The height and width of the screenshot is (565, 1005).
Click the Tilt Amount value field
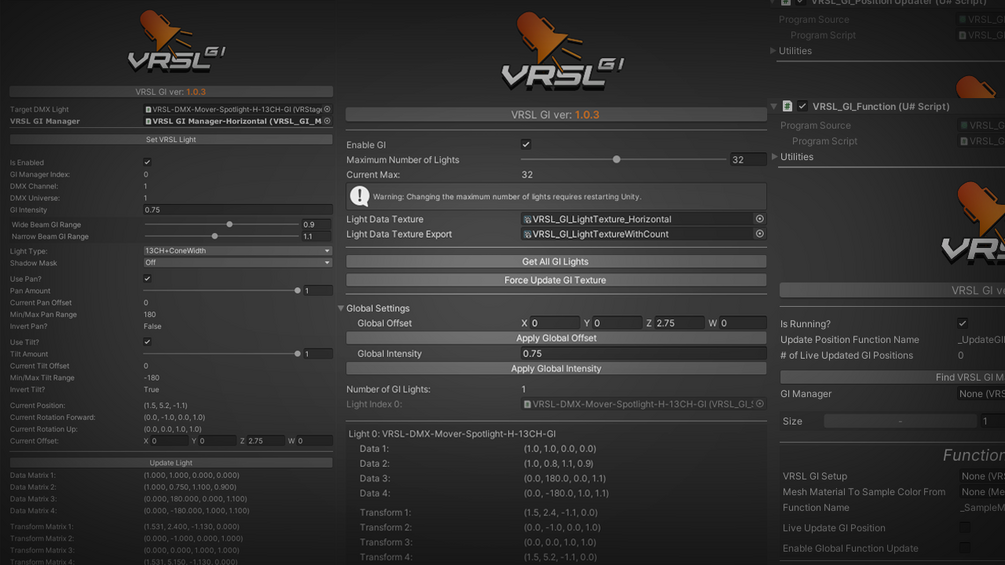coord(318,354)
